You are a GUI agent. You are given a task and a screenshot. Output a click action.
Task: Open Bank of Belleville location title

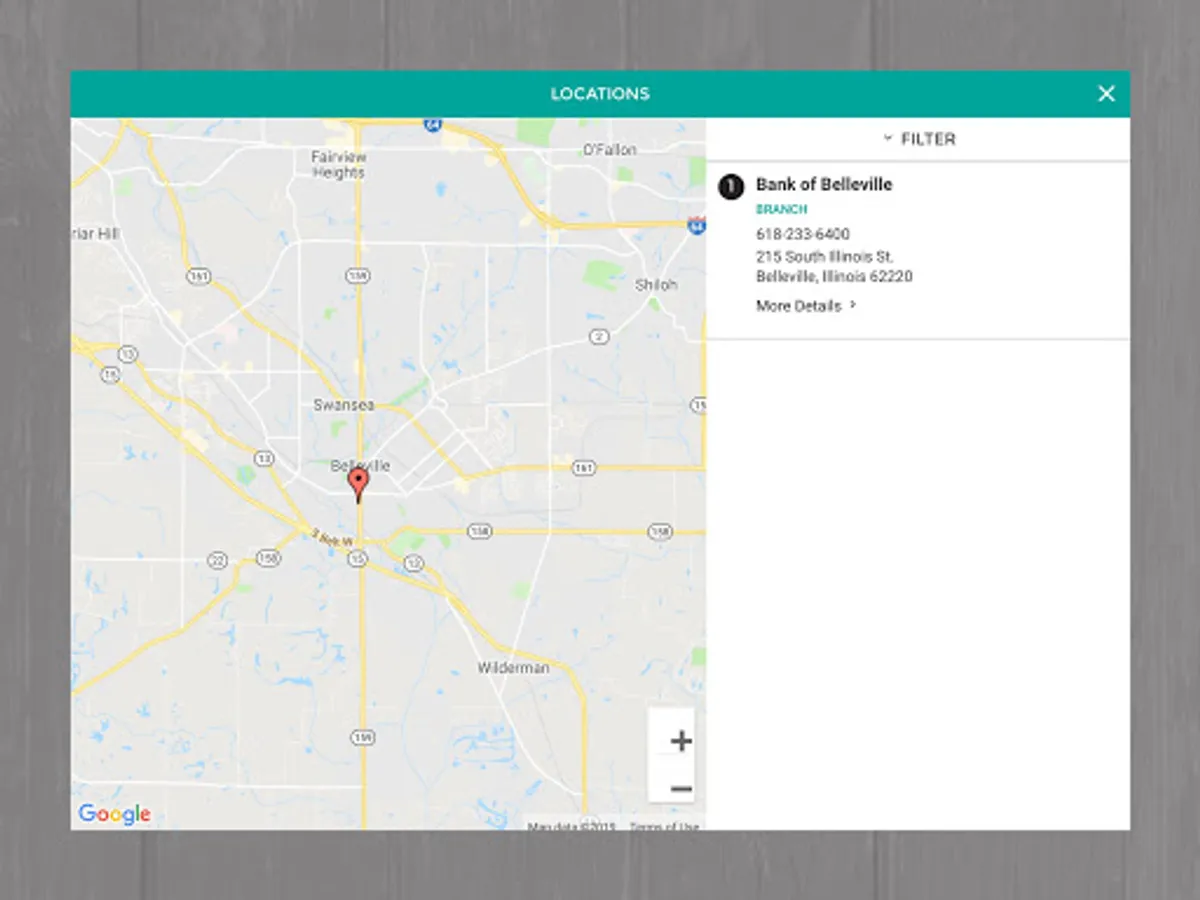[824, 184]
